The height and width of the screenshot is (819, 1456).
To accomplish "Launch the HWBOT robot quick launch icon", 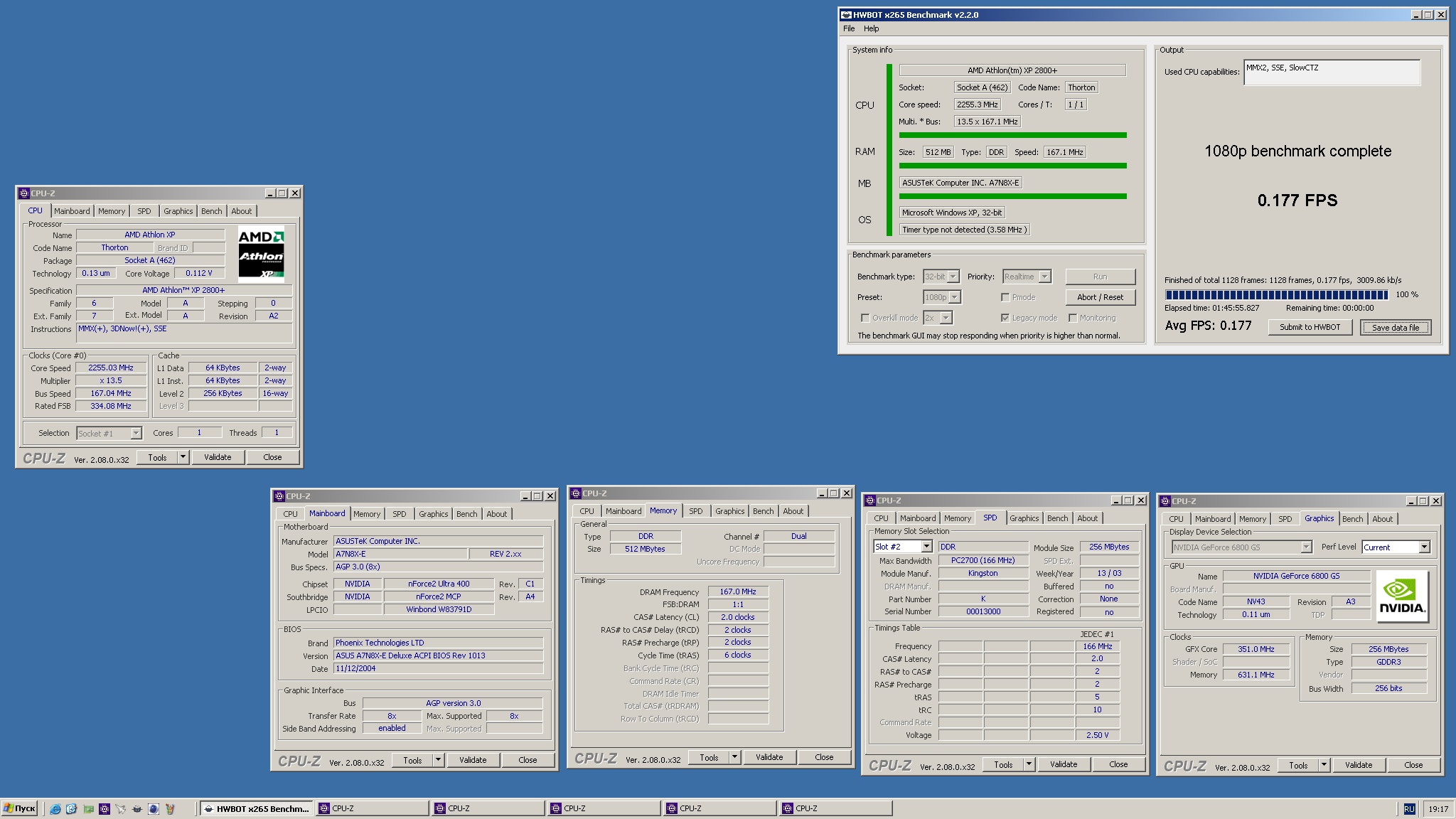I will tap(137, 809).
